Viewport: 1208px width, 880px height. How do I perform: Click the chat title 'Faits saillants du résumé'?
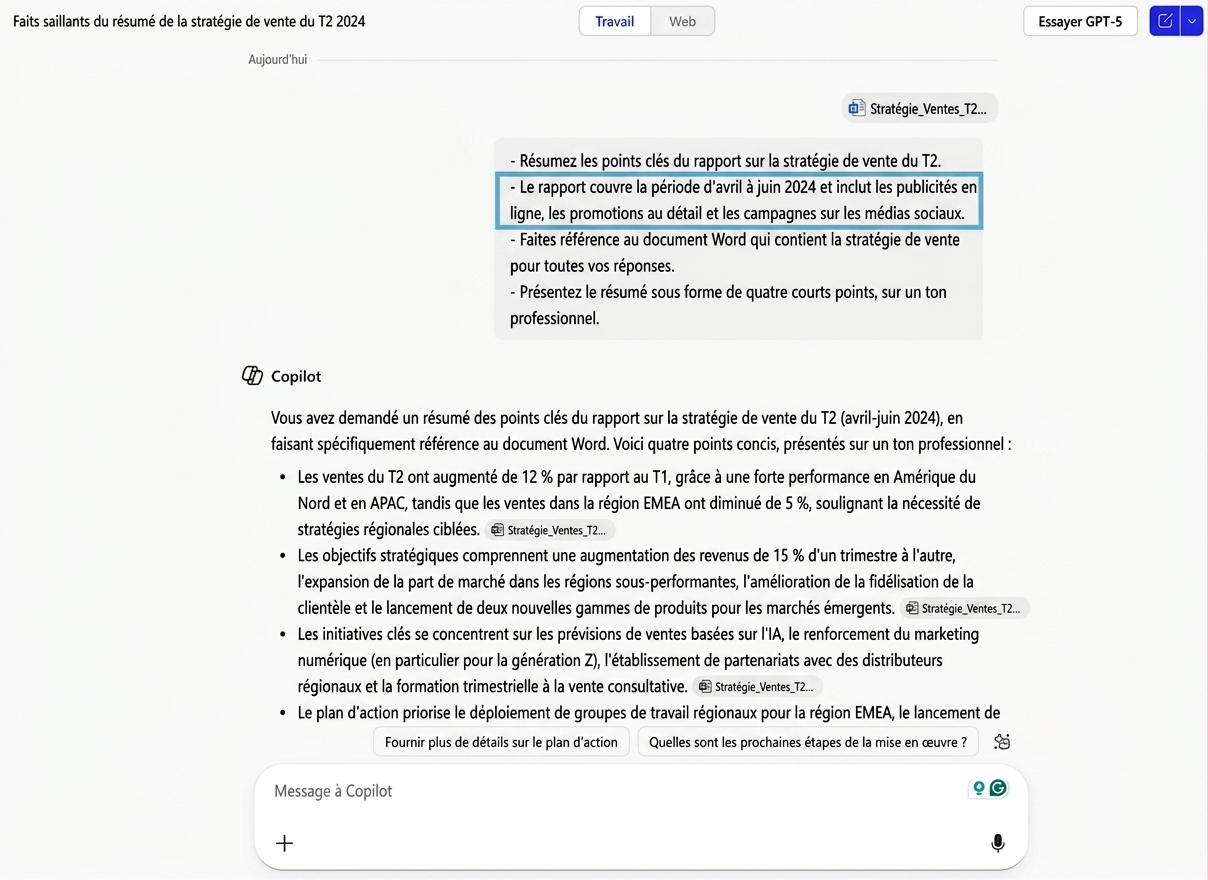click(189, 21)
